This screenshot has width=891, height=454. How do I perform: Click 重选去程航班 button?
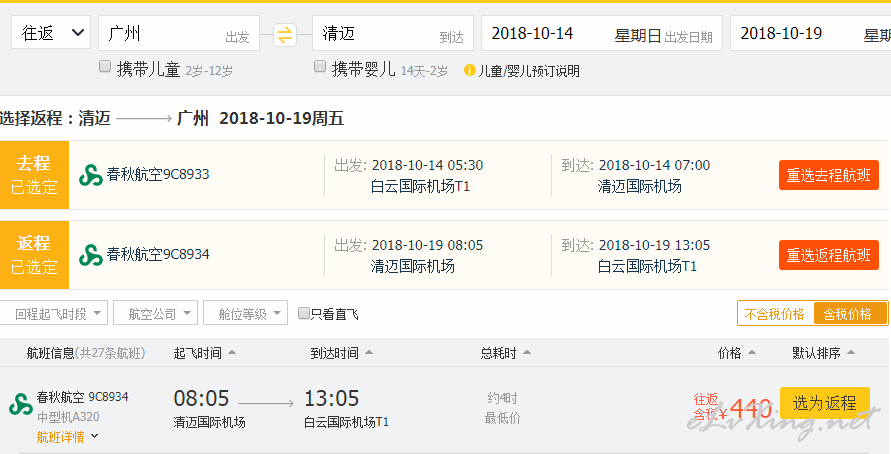(x=828, y=175)
